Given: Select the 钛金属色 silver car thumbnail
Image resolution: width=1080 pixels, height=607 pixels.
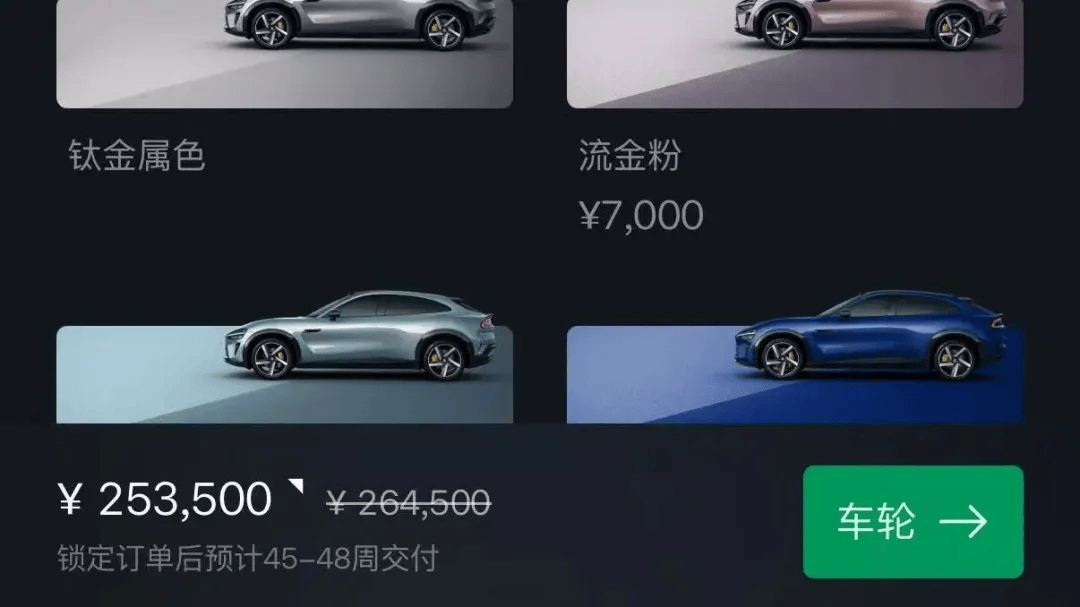Looking at the screenshot, I should (x=284, y=54).
